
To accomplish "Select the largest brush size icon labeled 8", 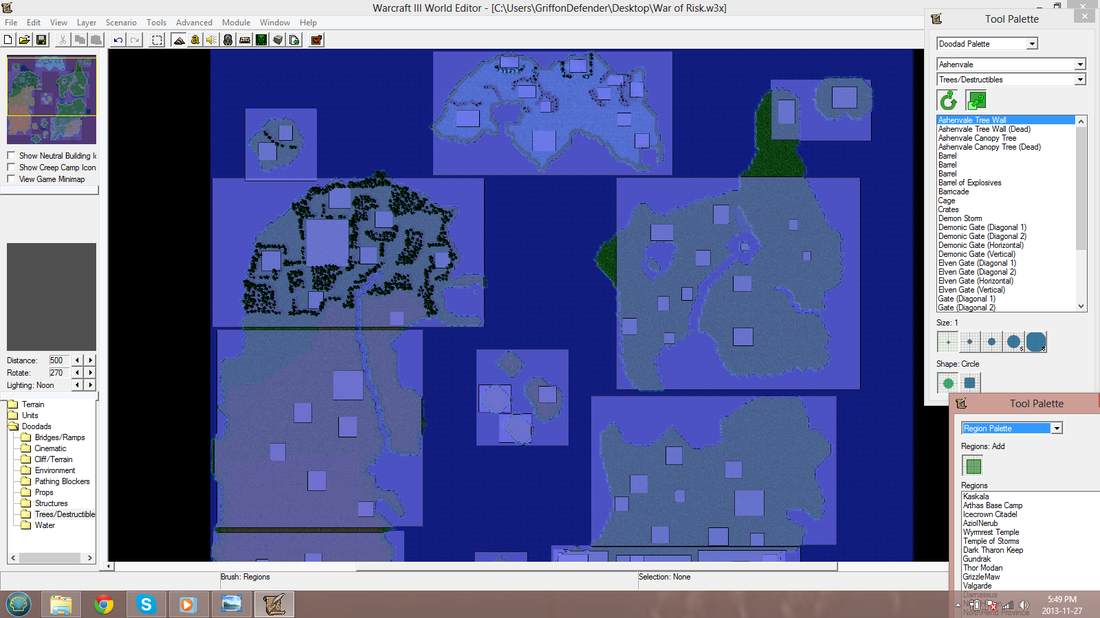I will pyautogui.click(x=1036, y=342).
